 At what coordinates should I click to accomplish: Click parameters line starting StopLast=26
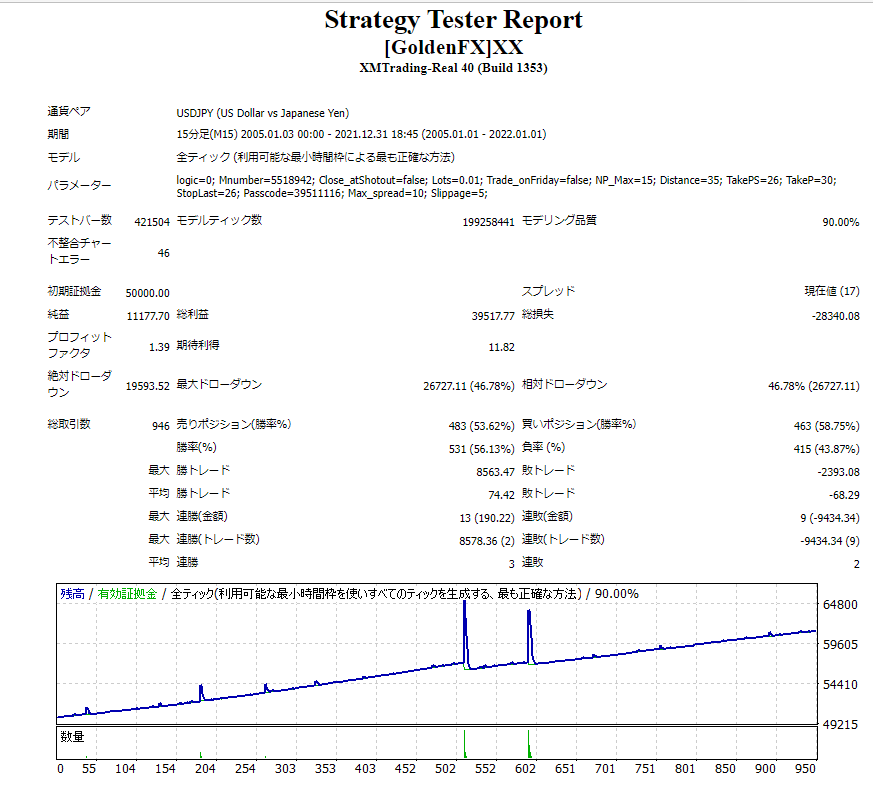click(x=332, y=194)
